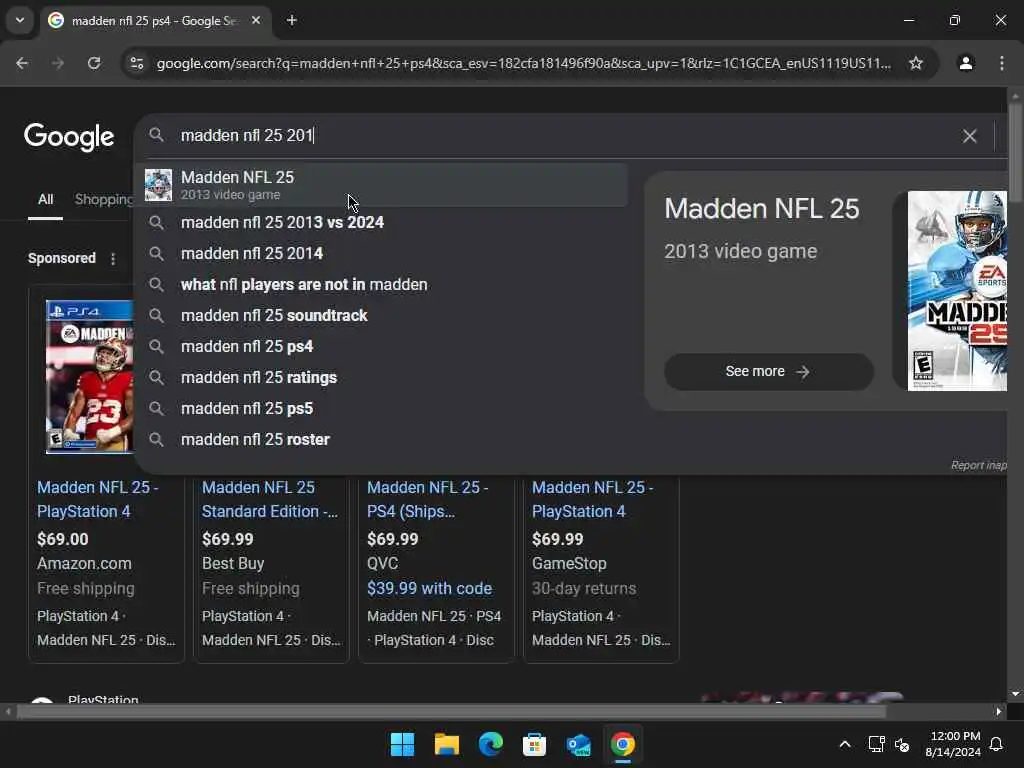Show hidden system tray icons
Screen dimensions: 1024x768
click(x=844, y=744)
